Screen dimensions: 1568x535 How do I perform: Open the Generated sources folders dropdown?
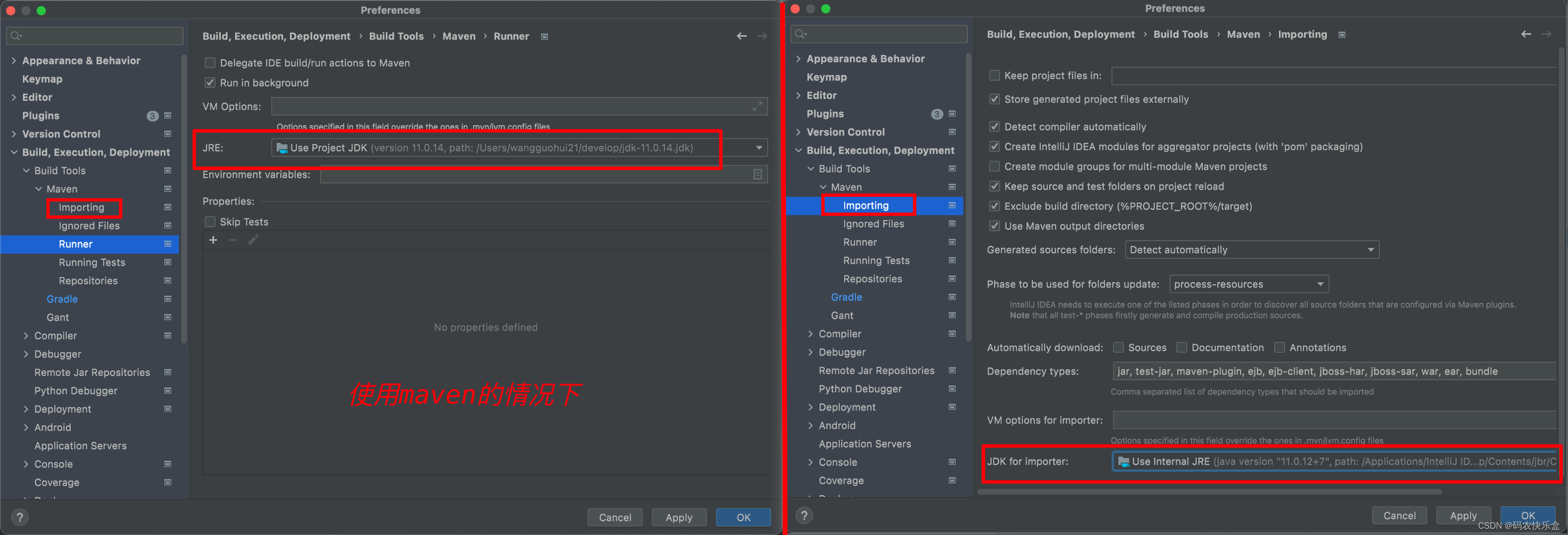coord(1252,249)
